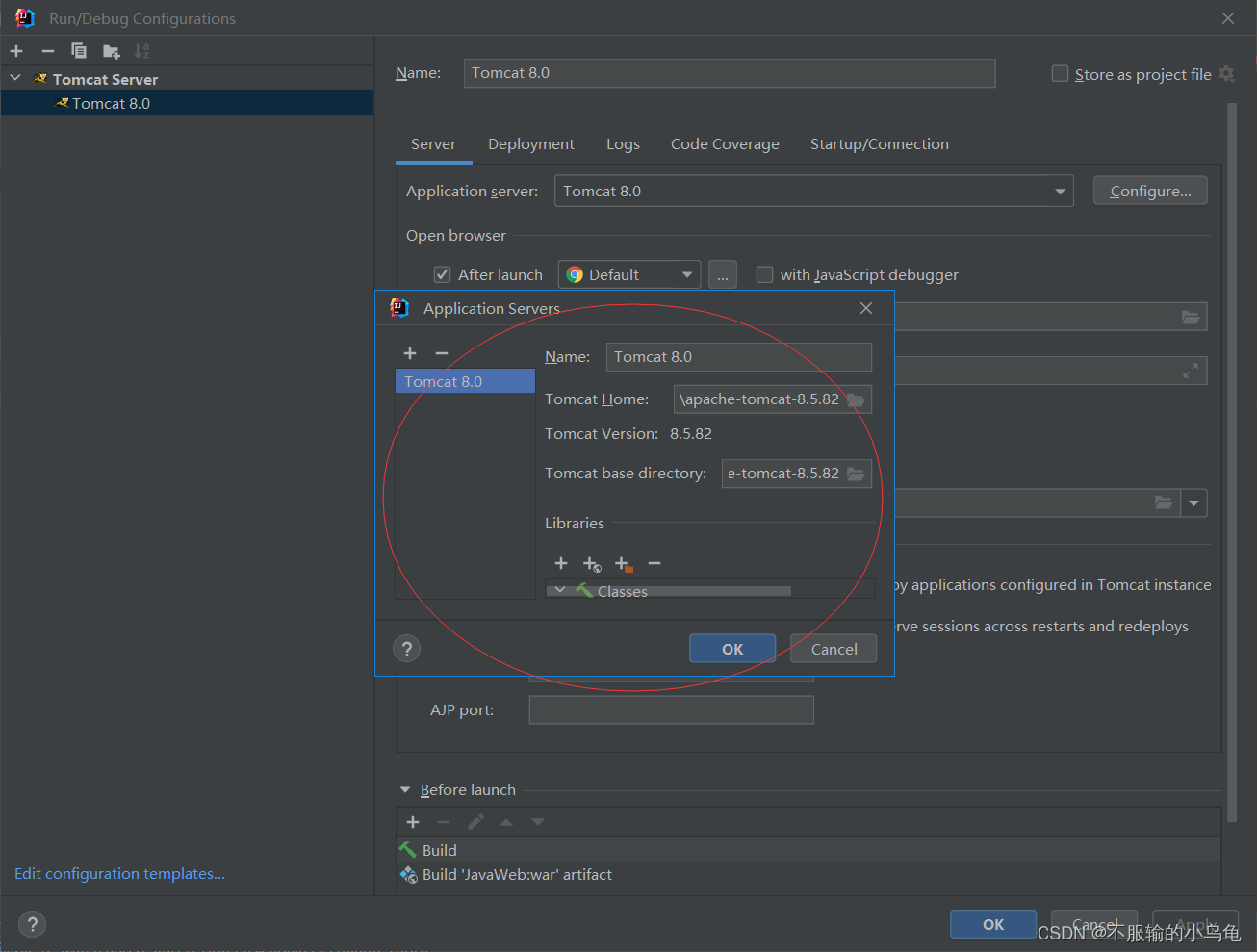Open JRE dropdown arrow
The width and height of the screenshot is (1257, 952).
pos(1194,502)
